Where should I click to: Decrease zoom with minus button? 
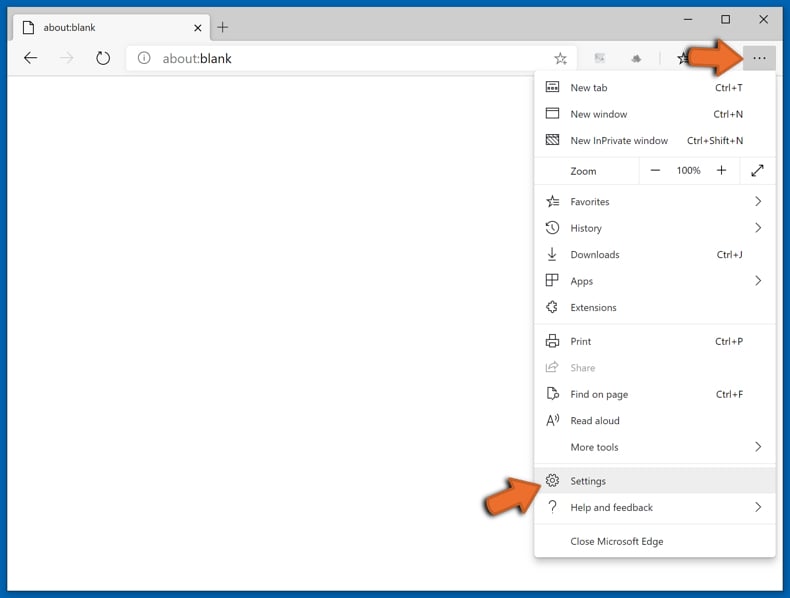point(655,171)
